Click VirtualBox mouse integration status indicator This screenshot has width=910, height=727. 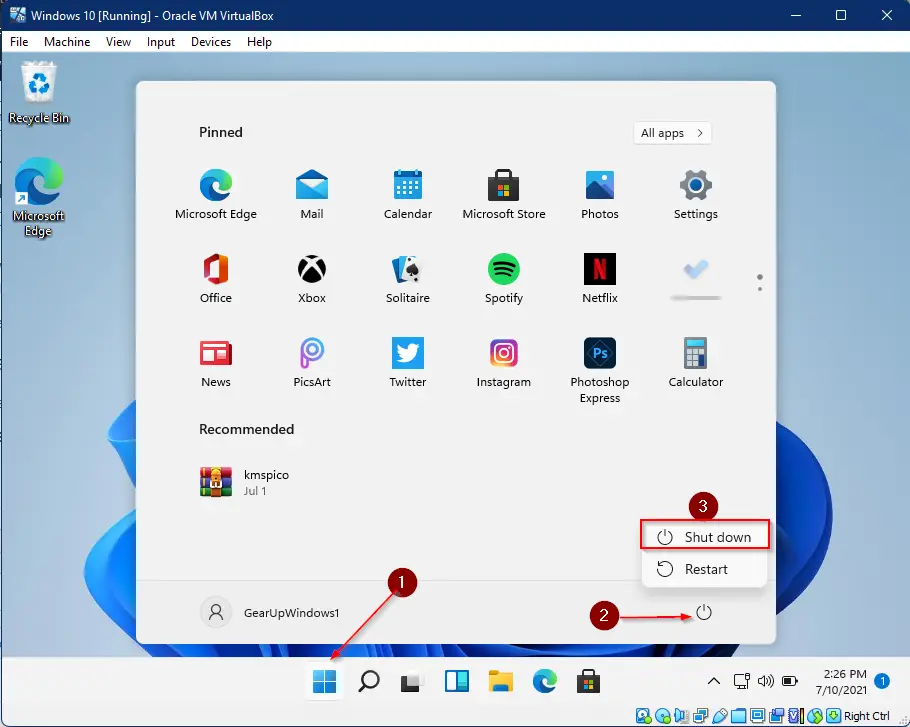coord(815,715)
